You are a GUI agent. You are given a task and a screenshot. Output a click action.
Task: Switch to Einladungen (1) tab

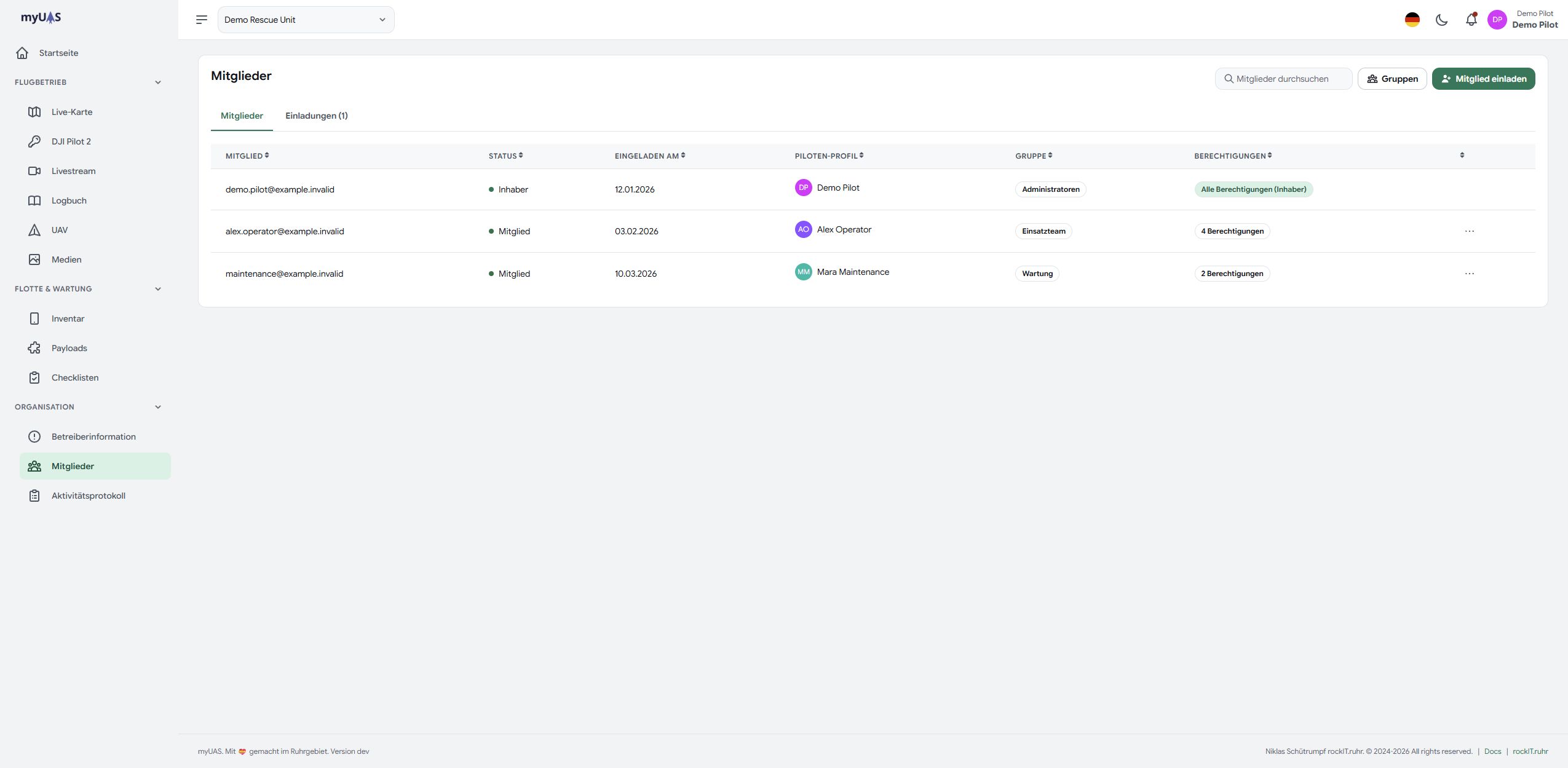pos(316,116)
